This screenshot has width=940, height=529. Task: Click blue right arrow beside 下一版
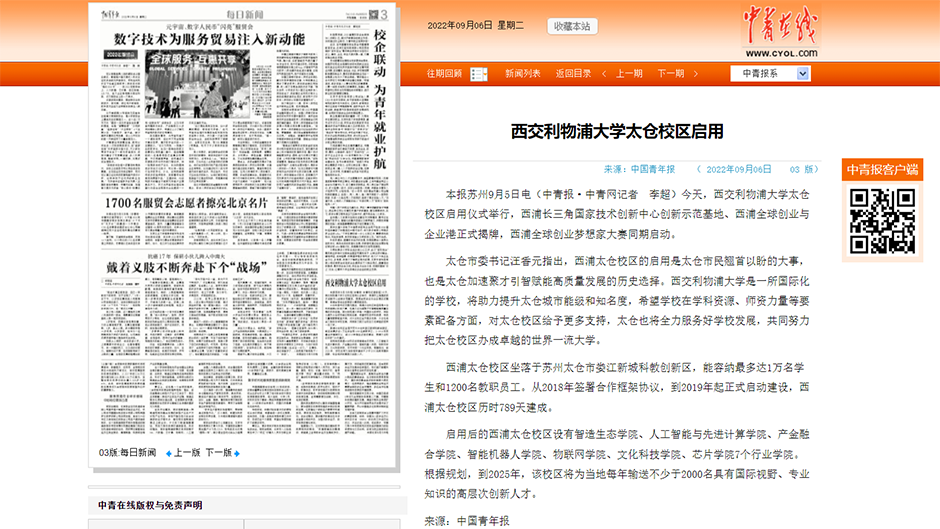tap(237, 453)
